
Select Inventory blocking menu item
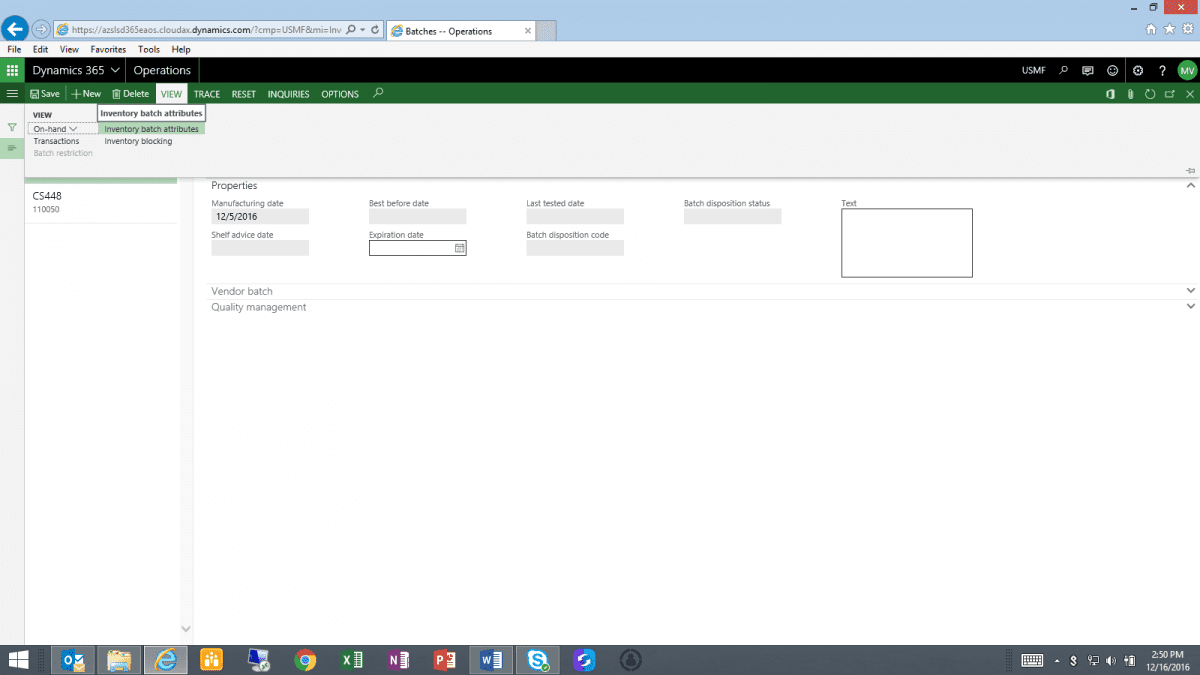tap(138, 141)
